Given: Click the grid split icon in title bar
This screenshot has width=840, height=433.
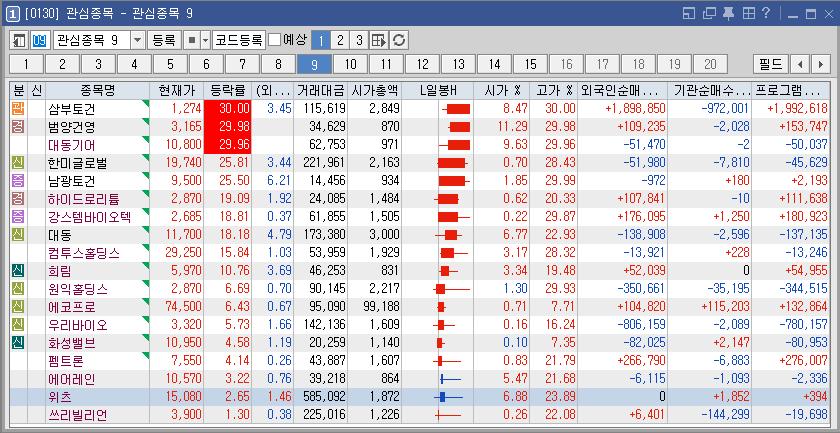Looking at the screenshot, I should [748, 13].
